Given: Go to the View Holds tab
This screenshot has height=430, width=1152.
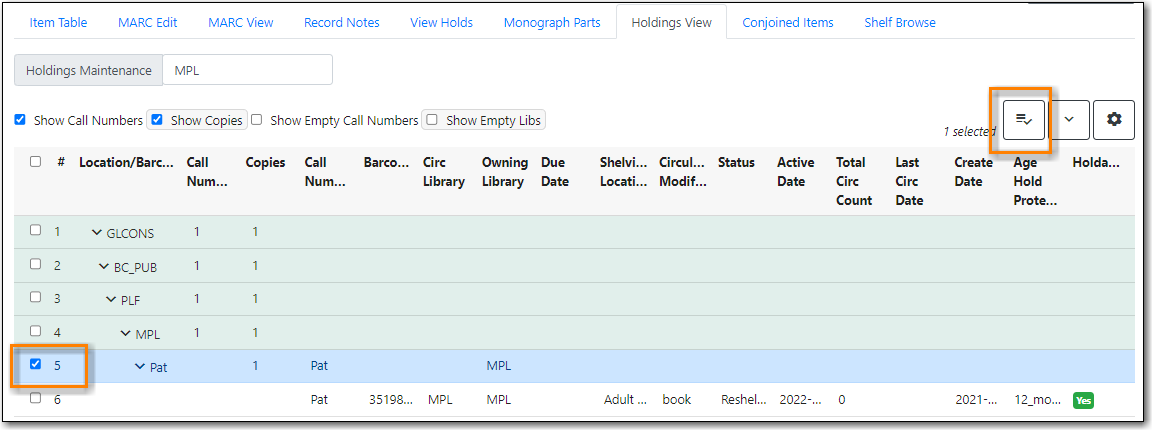Looking at the screenshot, I should coord(441,22).
